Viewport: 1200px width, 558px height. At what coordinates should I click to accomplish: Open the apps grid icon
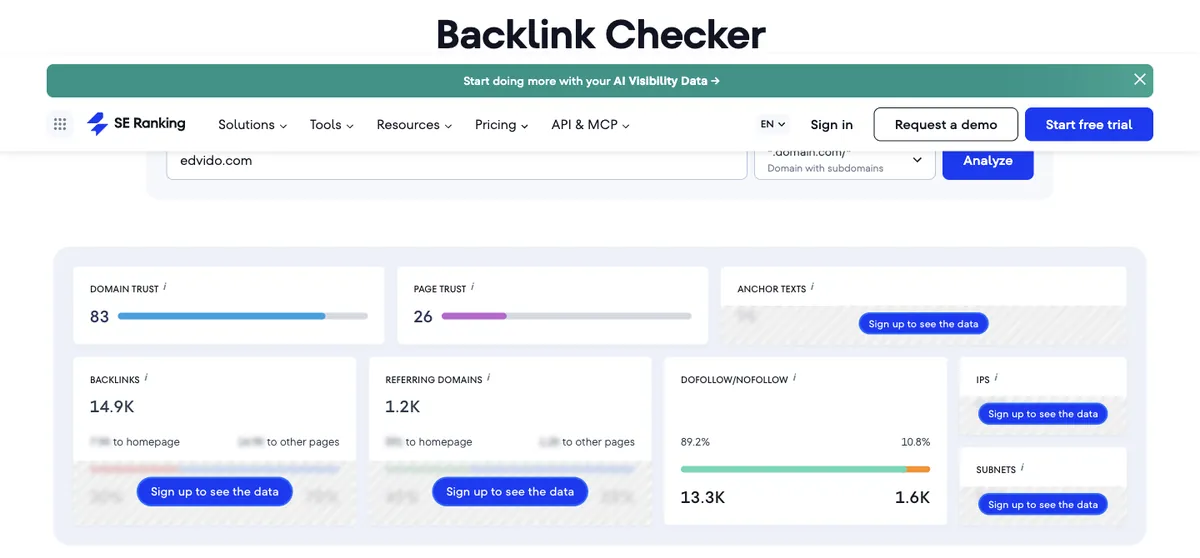coord(60,125)
